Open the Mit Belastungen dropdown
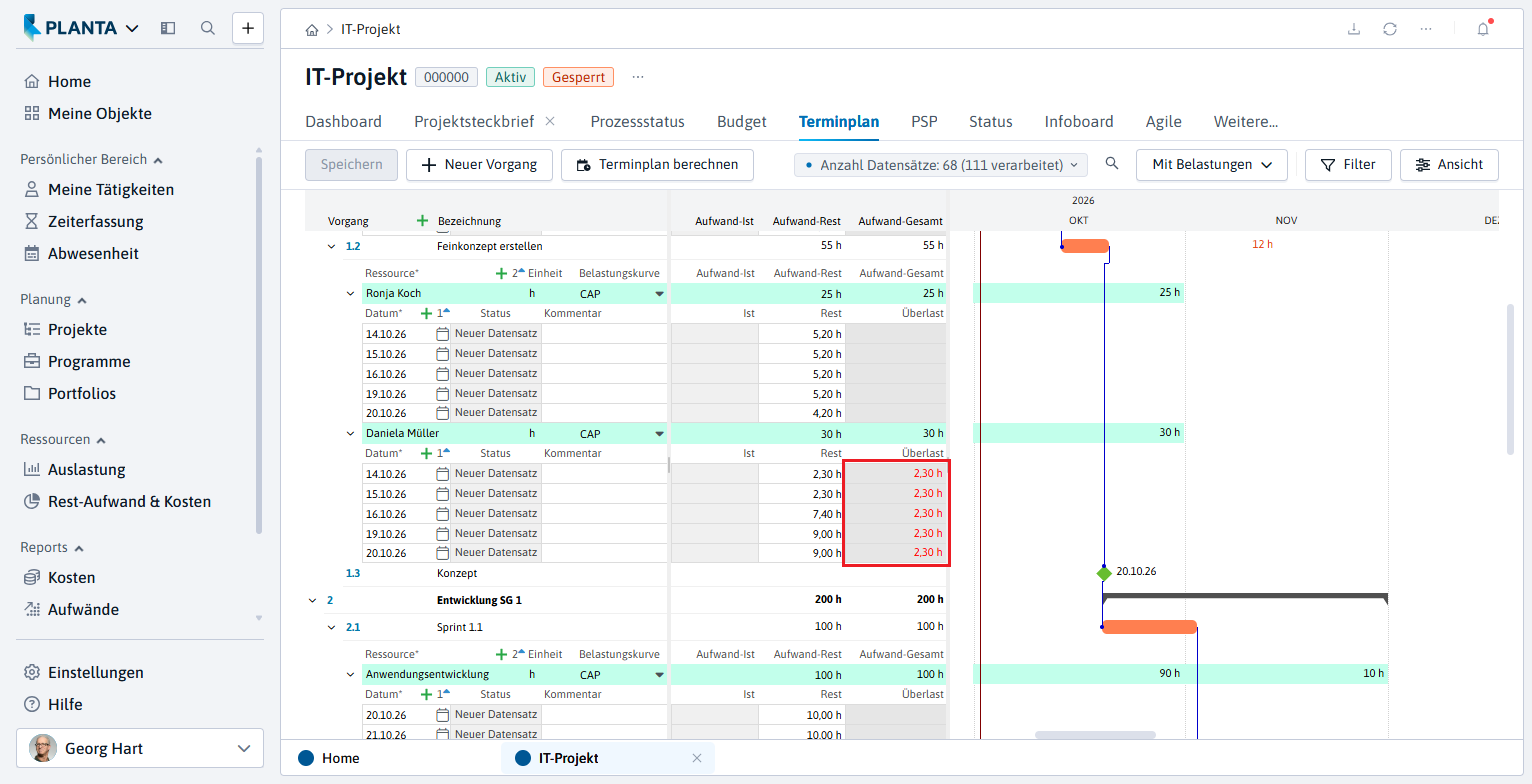 [x=1212, y=165]
